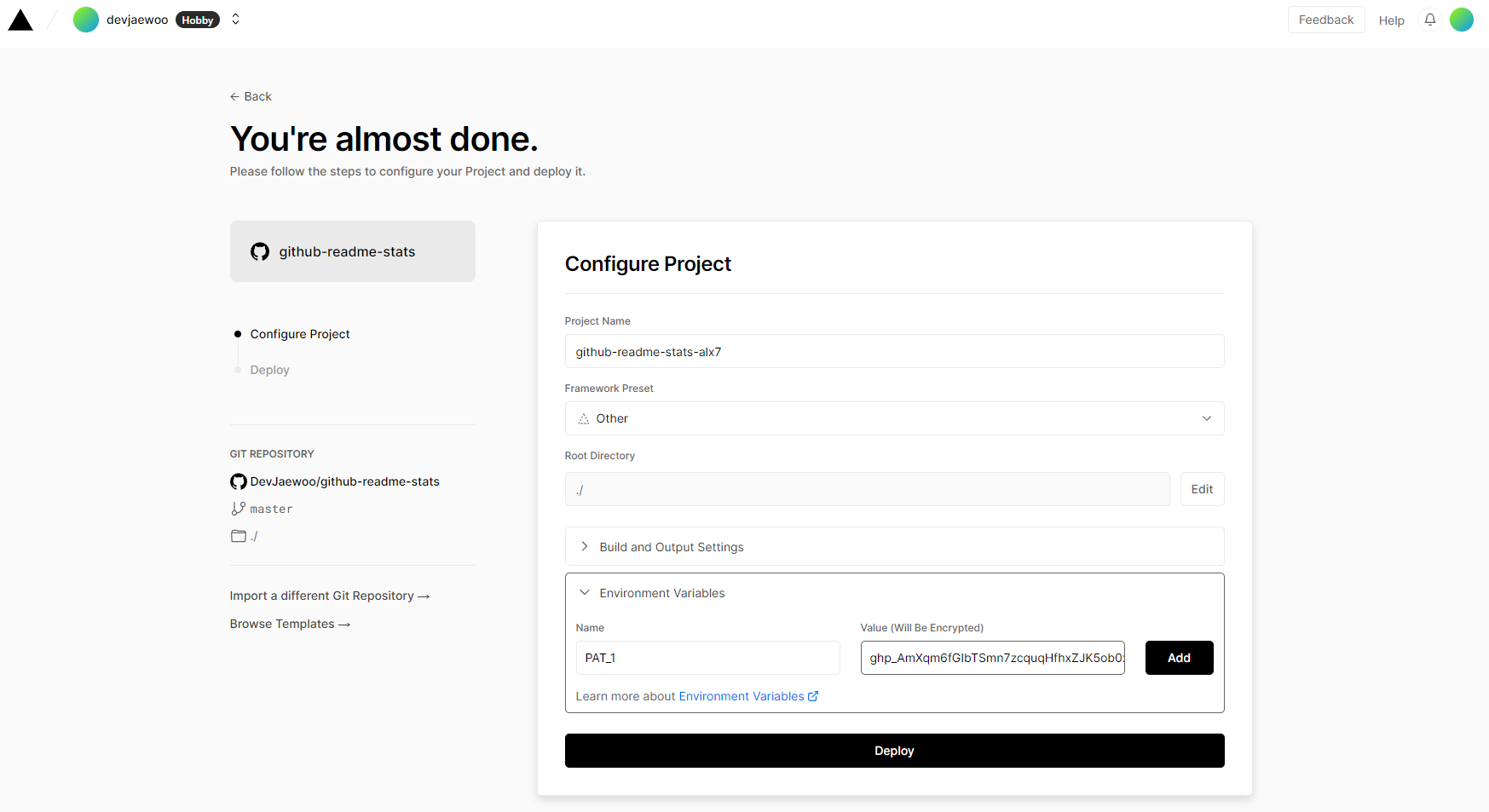Expand Build and Output Settings
The width and height of the screenshot is (1489, 812).
[x=894, y=546]
